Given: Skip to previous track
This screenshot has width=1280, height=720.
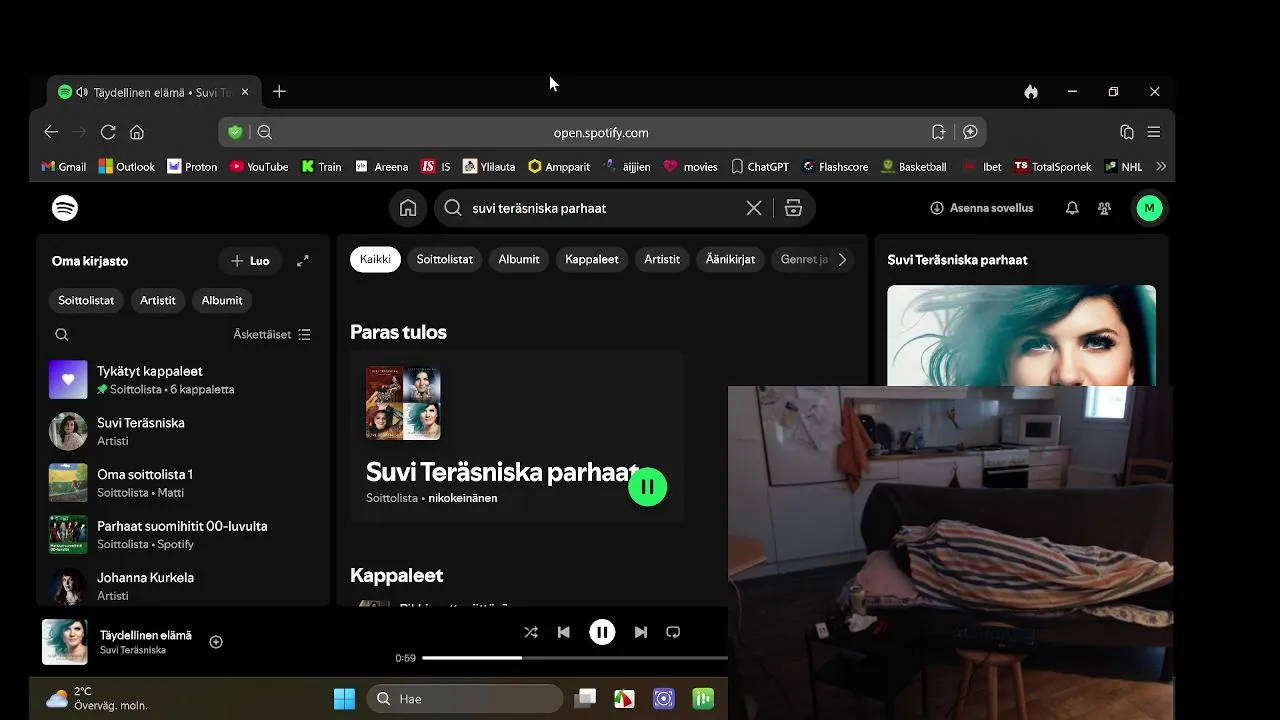Looking at the screenshot, I should pyautogui.click(x=564, y=632).
